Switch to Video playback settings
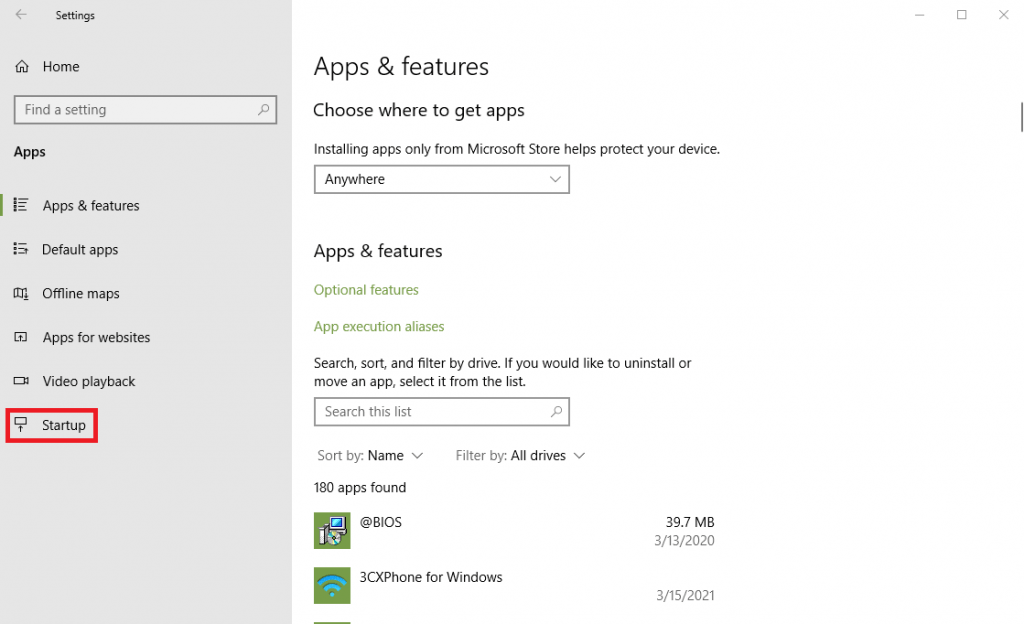Viewport: 1024px width, 624px height. [89, 381]
